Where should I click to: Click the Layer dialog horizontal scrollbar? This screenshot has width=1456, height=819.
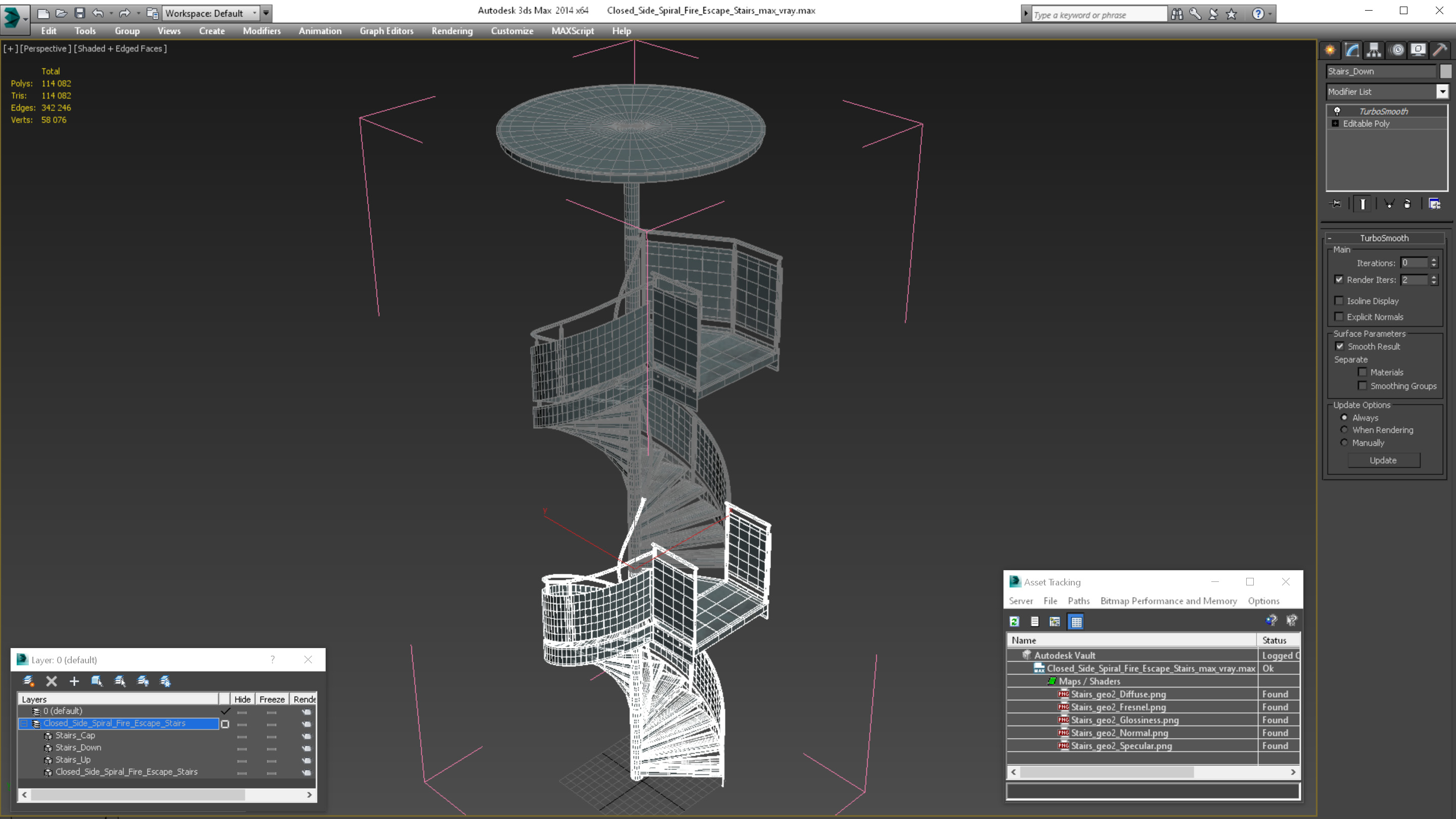tap(167, 795)
